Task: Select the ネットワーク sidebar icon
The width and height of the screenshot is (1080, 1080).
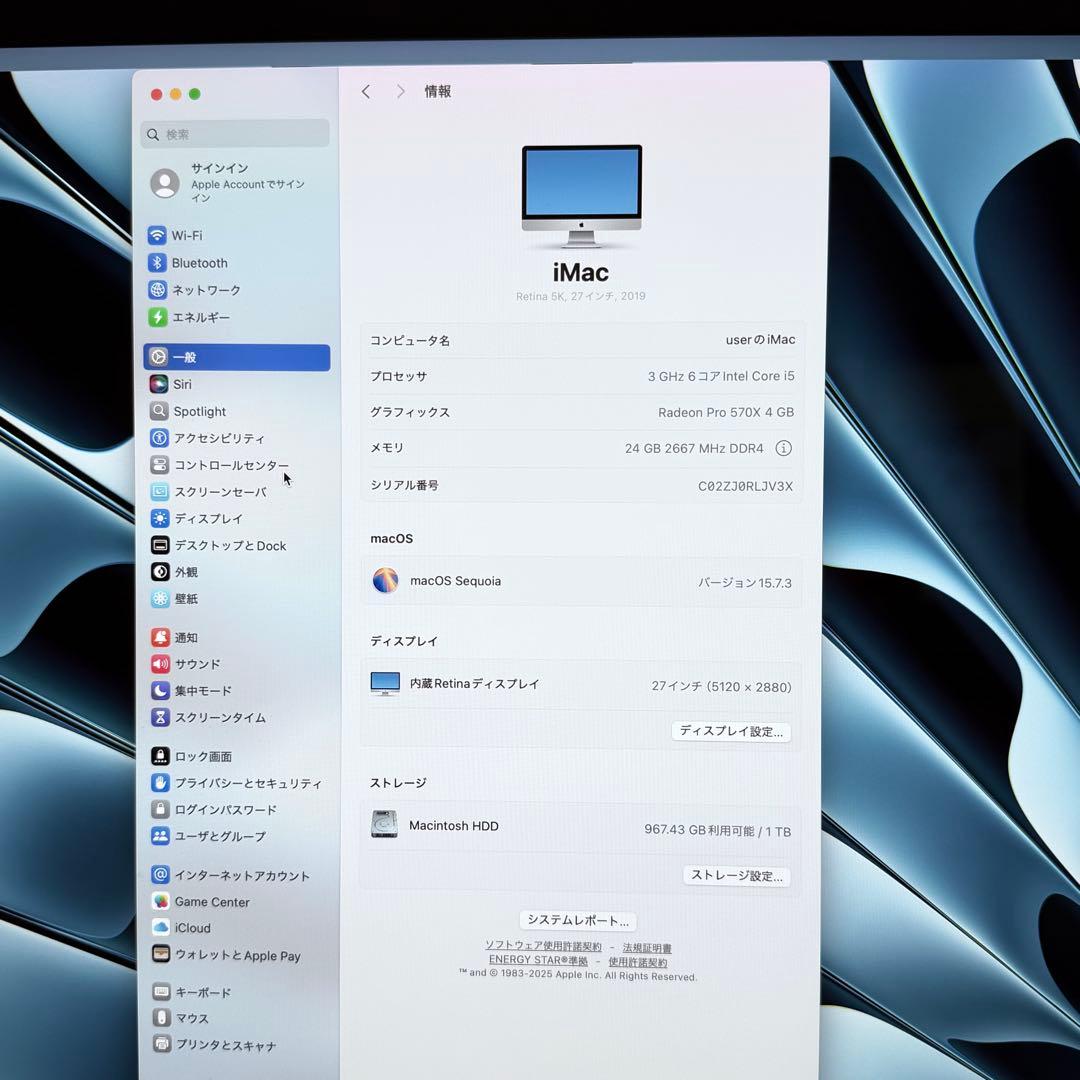Action: (x=205, y=290)
